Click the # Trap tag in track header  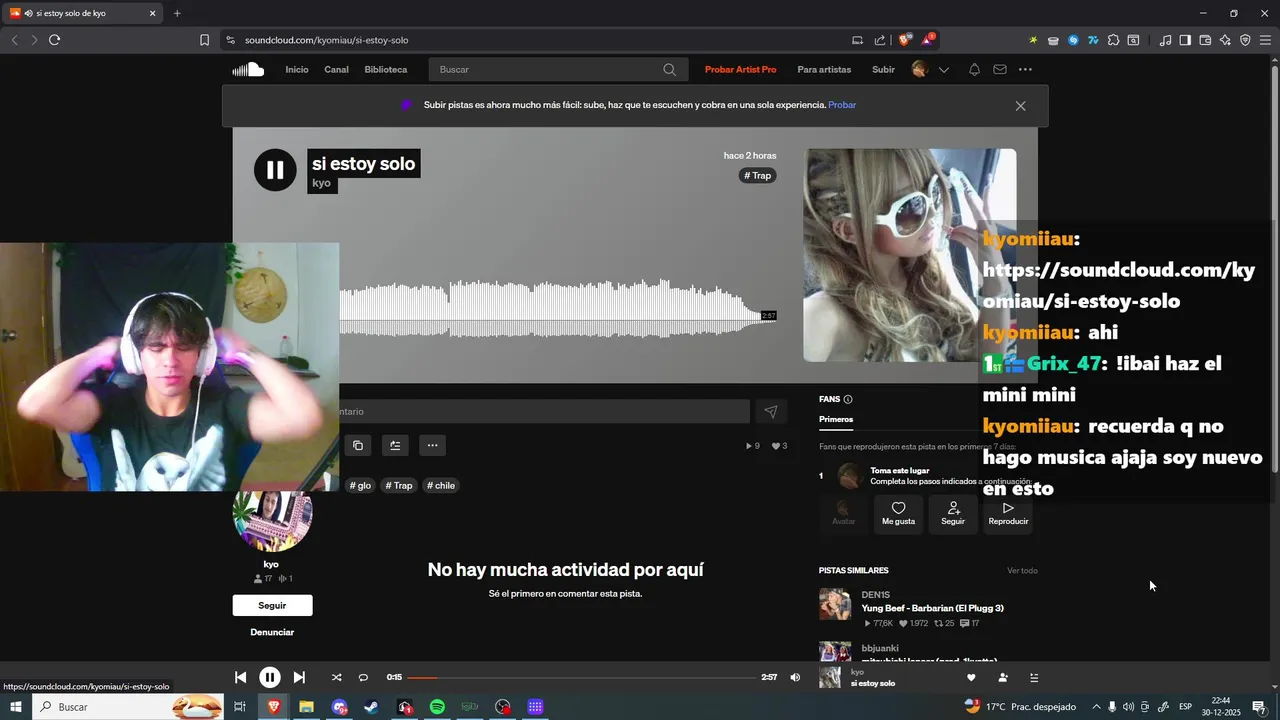[x=758, y=176]
